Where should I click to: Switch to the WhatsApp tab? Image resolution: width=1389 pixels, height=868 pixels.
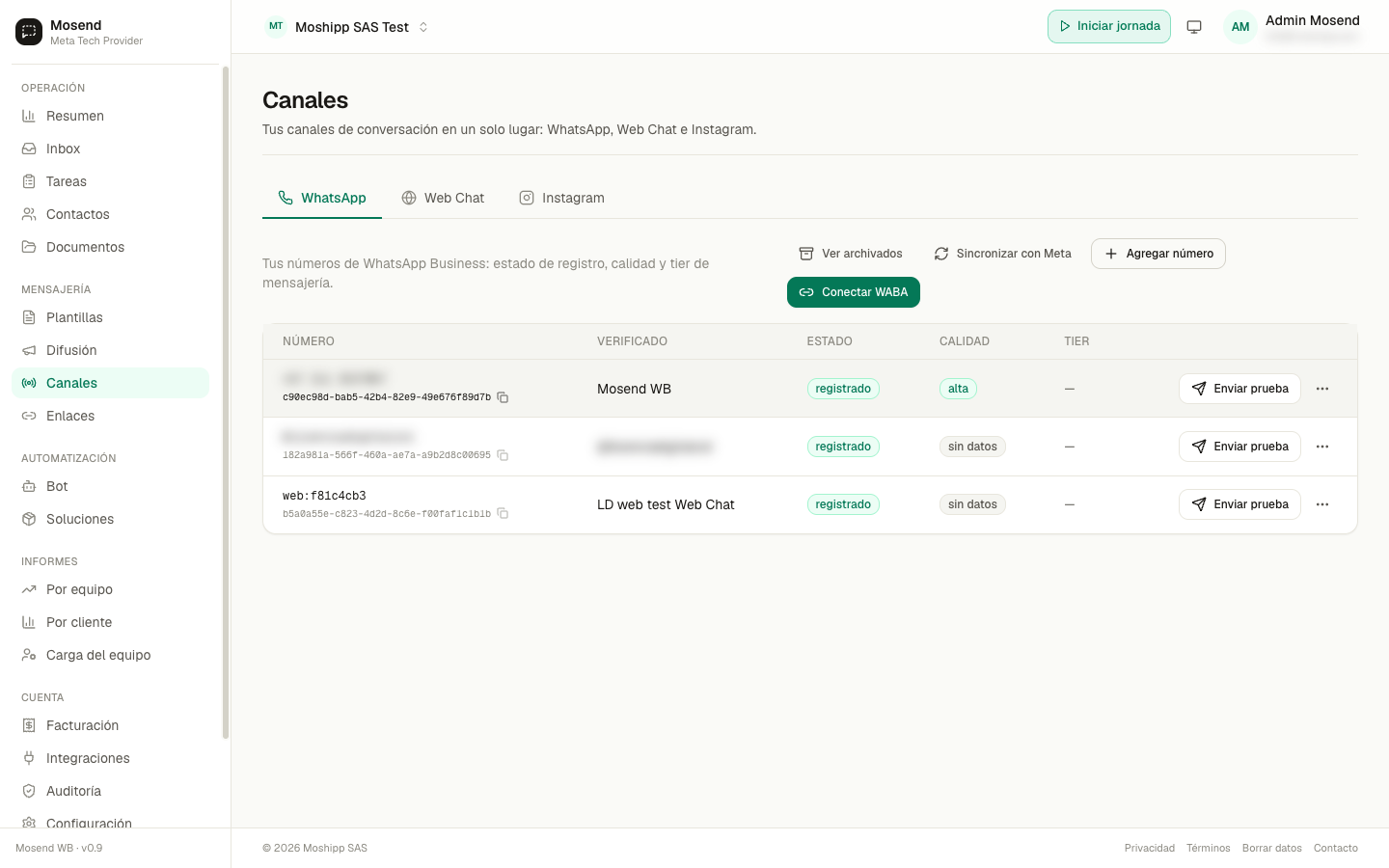322,198
